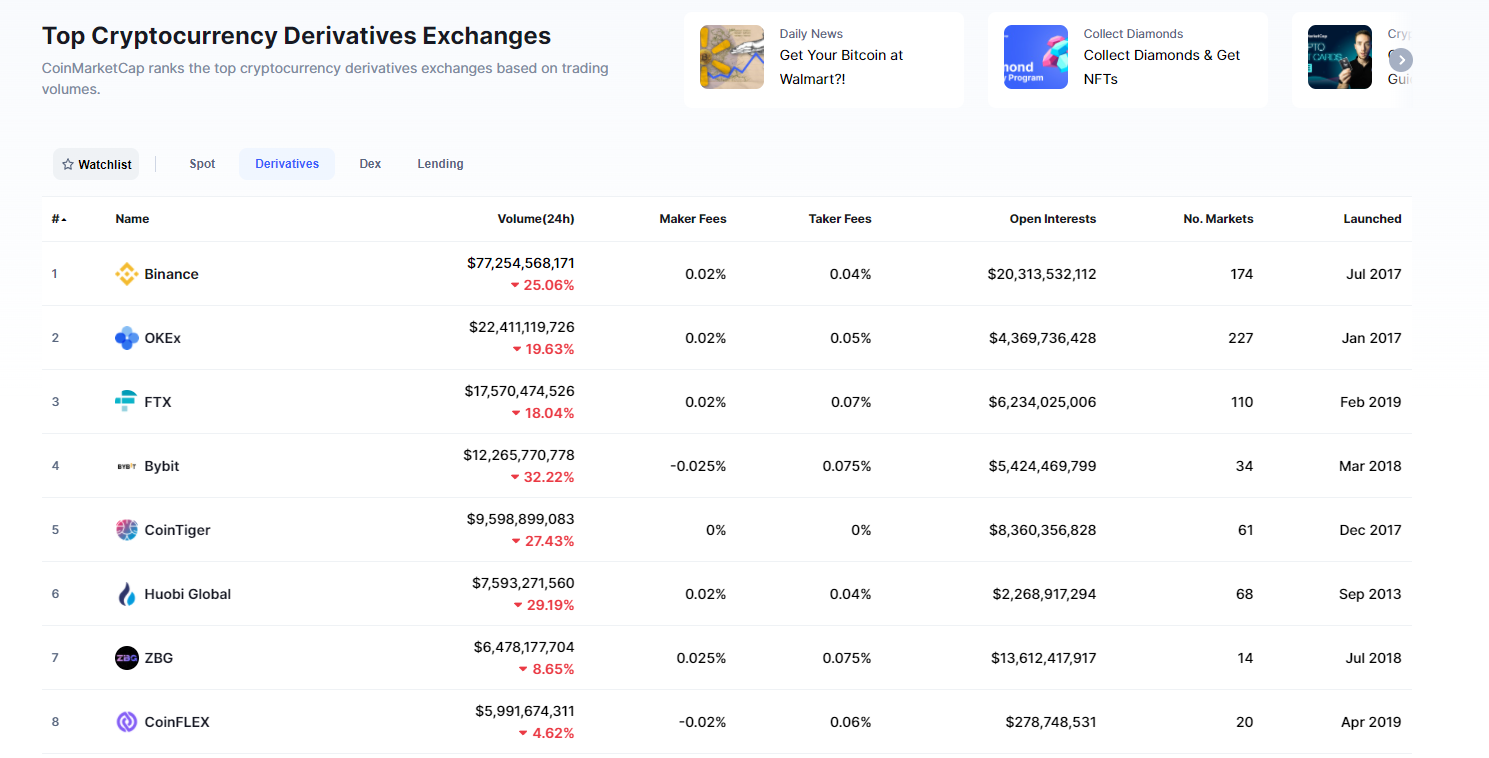Click the CoinTiger logo icon
The height and width of the screenshot is (758, 1489).
126,530
